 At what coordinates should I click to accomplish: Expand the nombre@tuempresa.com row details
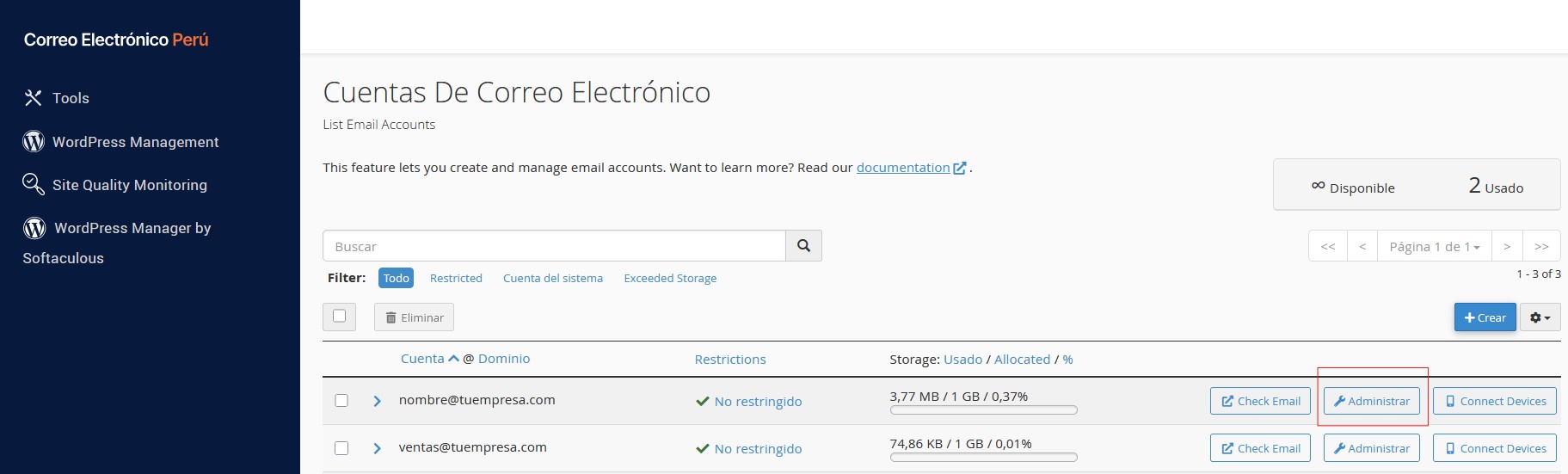coord(377,401)
